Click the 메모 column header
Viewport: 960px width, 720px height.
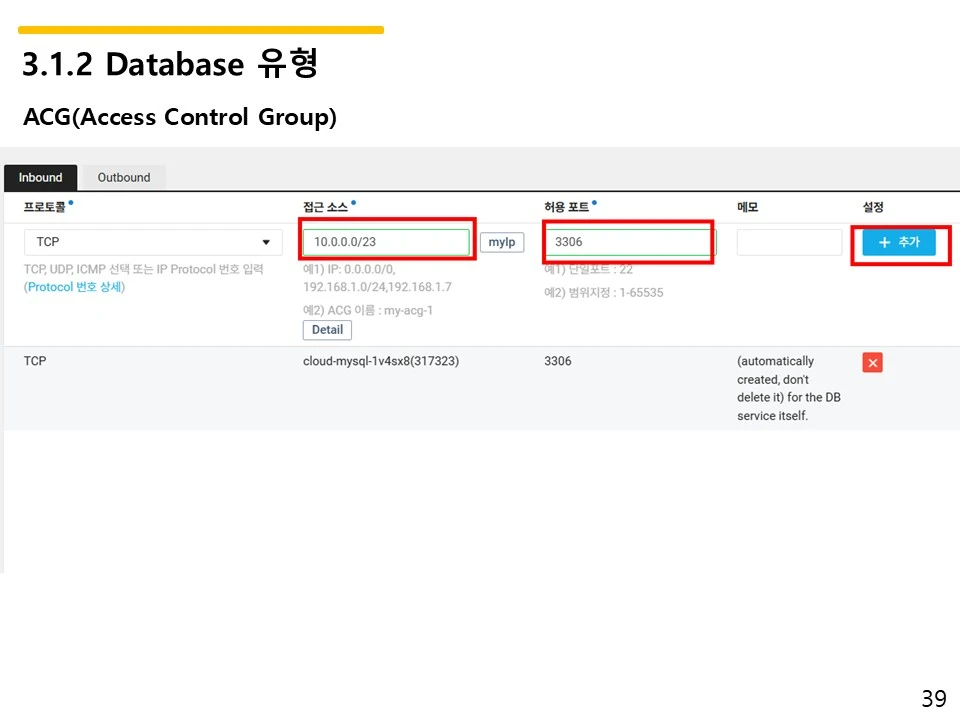[748, 207]
